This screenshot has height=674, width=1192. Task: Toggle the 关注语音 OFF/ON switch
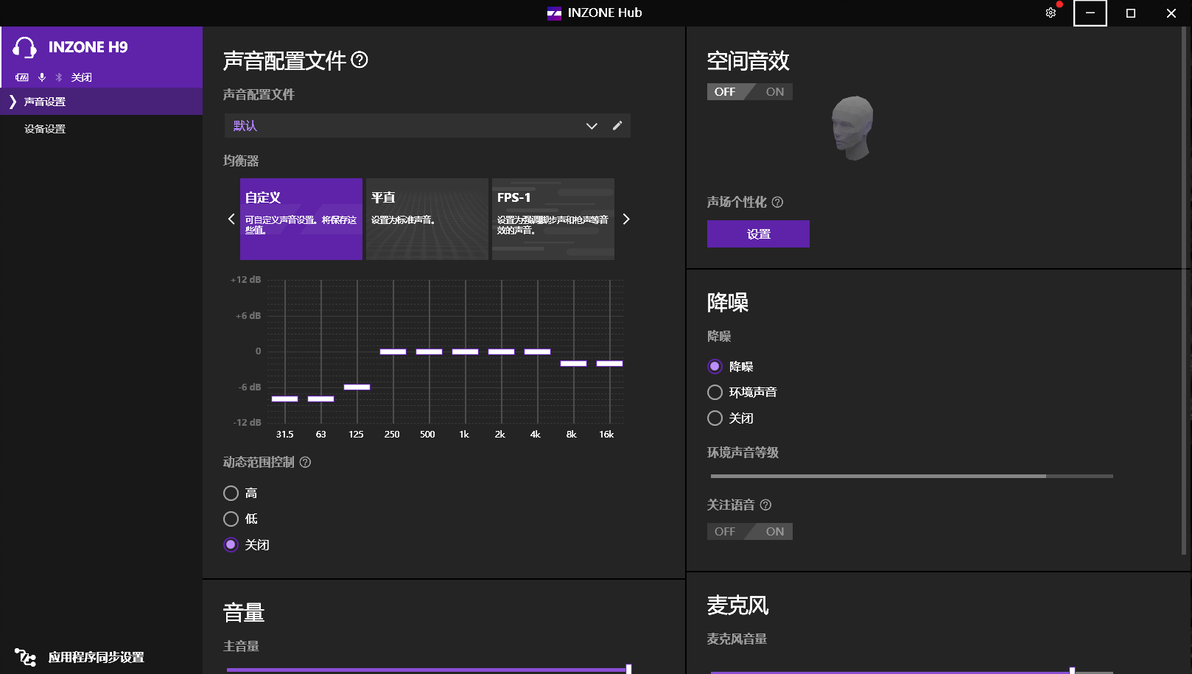click(750, 531)
